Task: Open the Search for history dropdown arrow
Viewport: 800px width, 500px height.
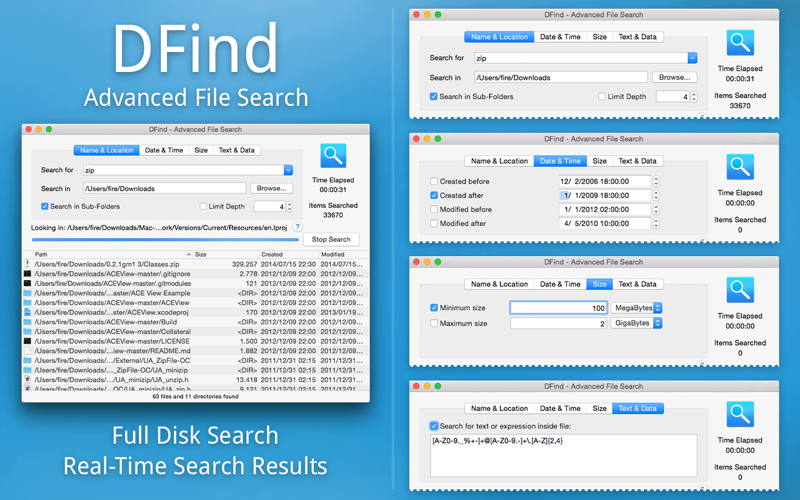Action: (x=288, y=170)
